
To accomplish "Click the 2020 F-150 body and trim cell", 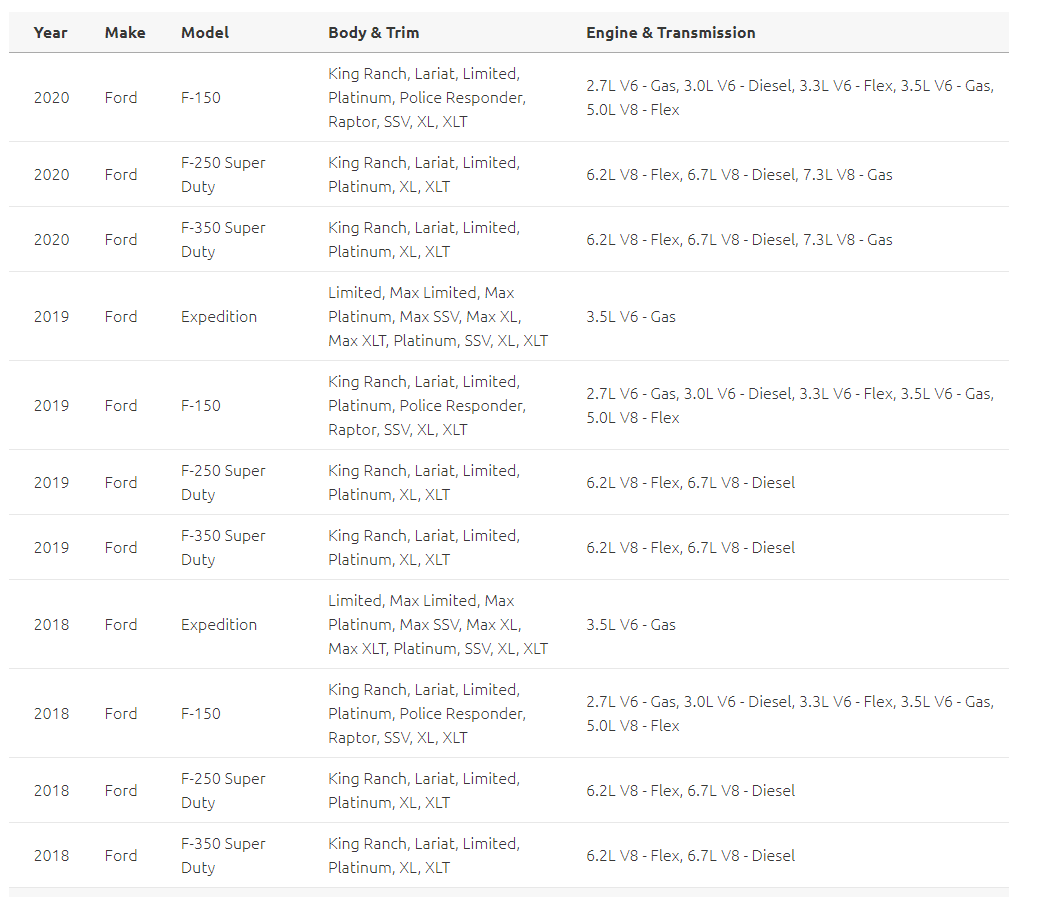I will (x=427, y=98).
